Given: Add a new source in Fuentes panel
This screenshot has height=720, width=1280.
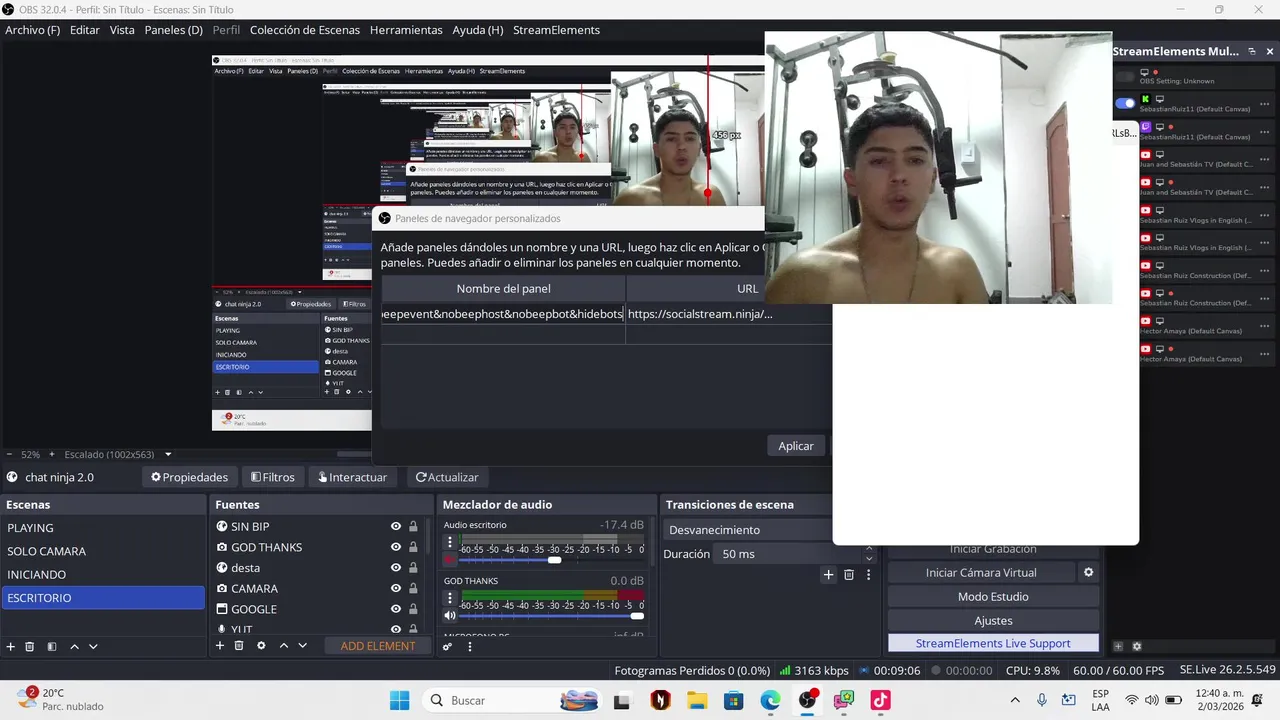Looking at the screenshot, I should click(x=220, y=646).
